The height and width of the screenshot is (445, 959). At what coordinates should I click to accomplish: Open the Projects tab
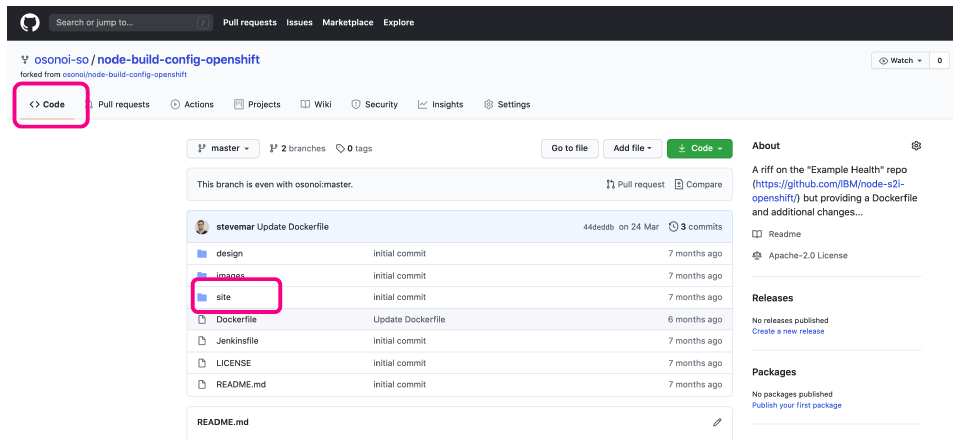tap(257, 105)
